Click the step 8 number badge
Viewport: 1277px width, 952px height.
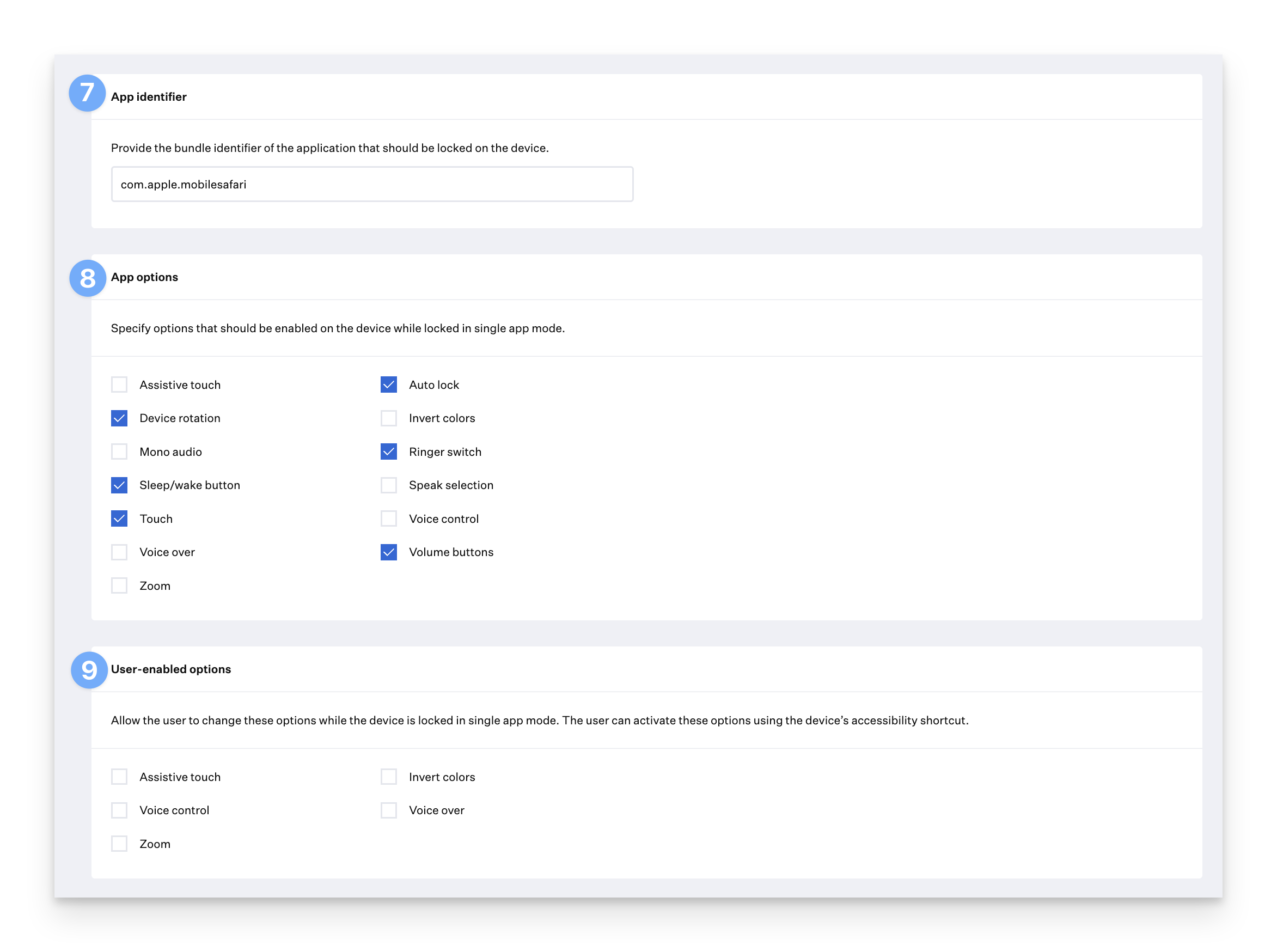click(88, 278)
